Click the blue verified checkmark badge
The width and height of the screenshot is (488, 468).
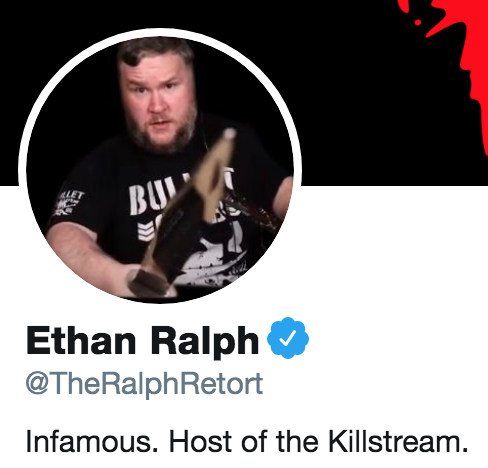288,338
